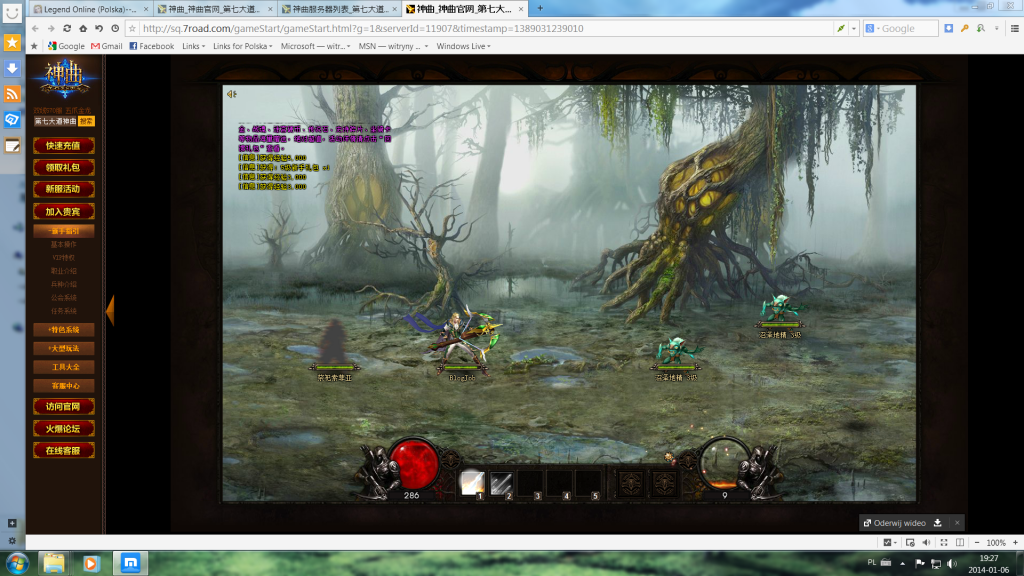Open browsing history clock icon
This screenshot has height=576, width=1024.
click(x=115, y=29)
